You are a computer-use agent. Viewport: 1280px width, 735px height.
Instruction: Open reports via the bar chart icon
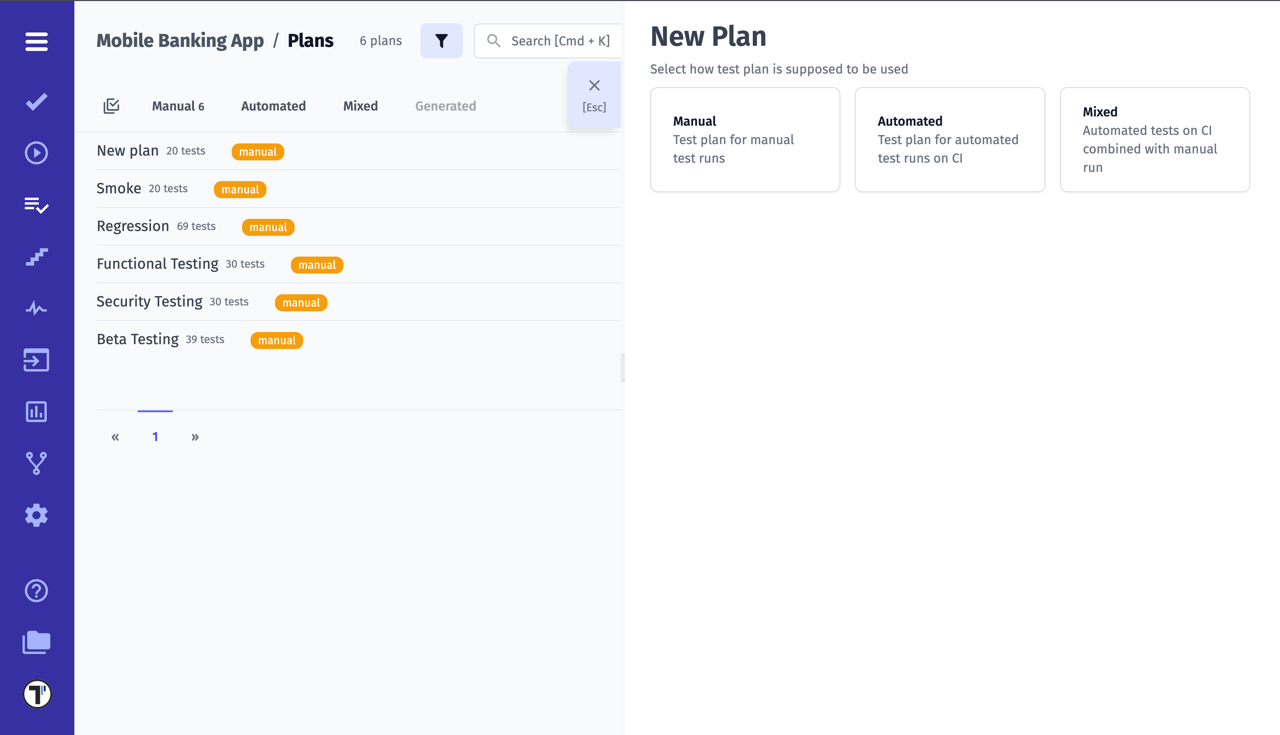pyautogui.click(x=36, y=411)
